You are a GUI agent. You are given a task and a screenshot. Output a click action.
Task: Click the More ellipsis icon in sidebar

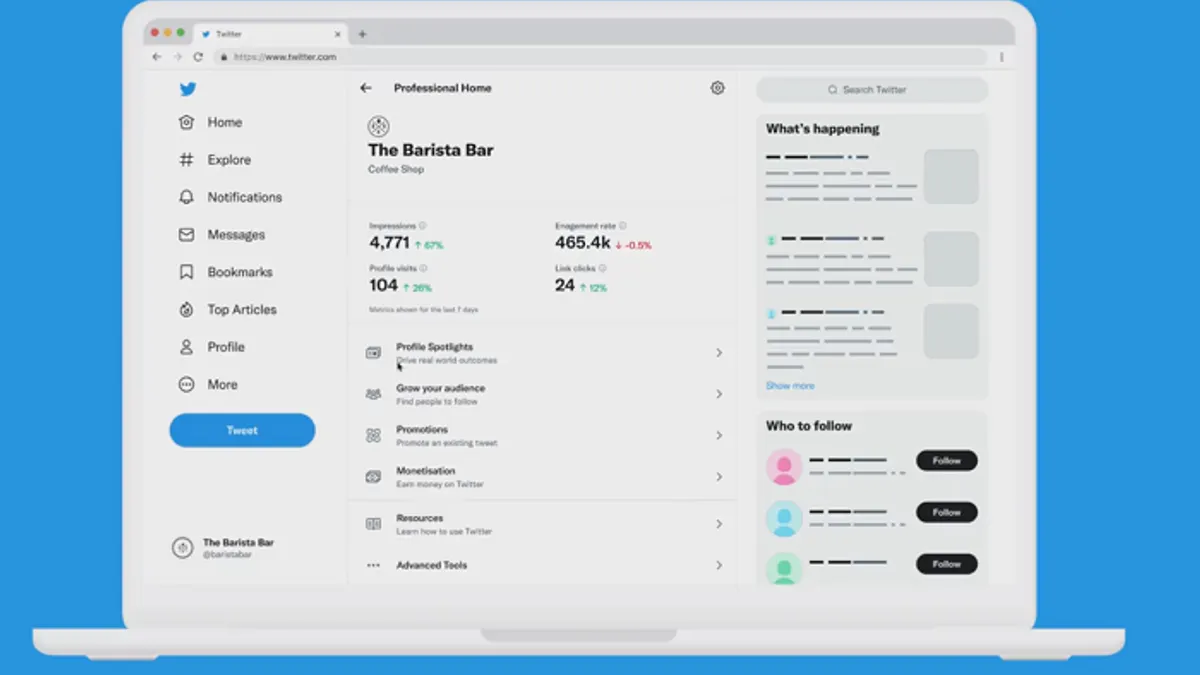[x=186, y=385]
